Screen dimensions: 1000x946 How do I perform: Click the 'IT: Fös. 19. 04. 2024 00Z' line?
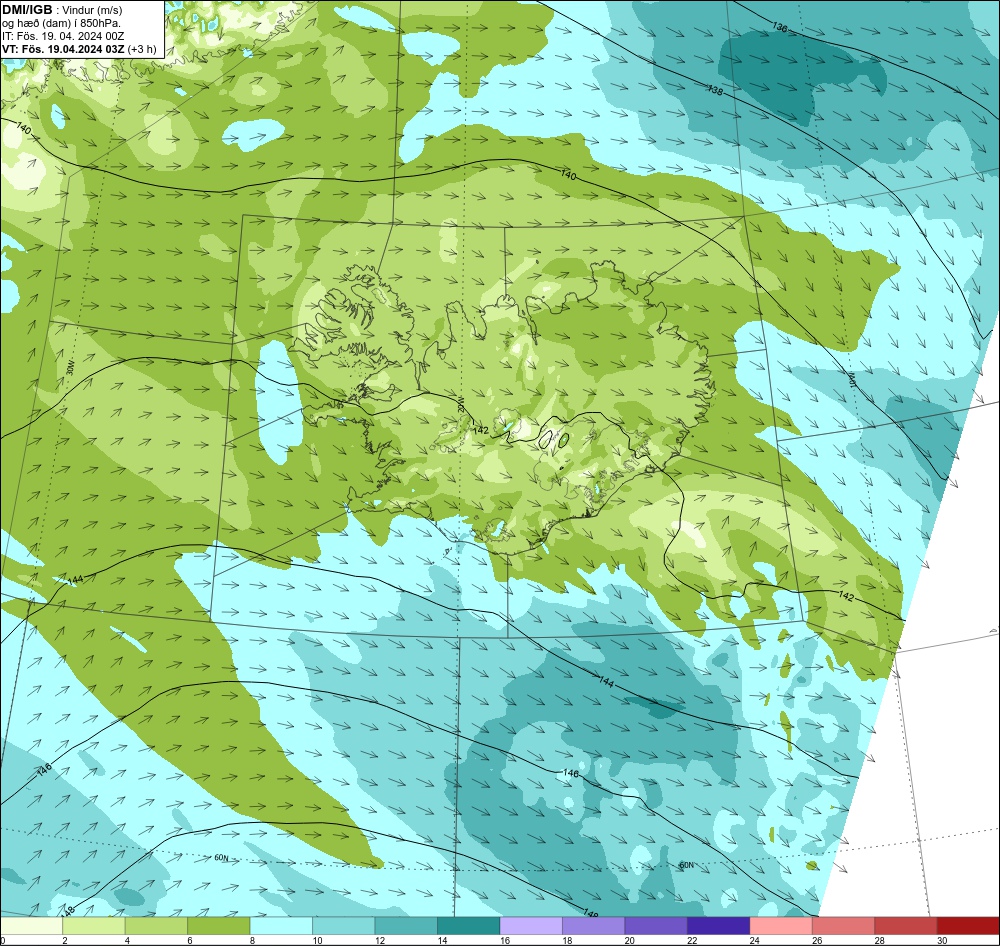[x=63, y=36]
